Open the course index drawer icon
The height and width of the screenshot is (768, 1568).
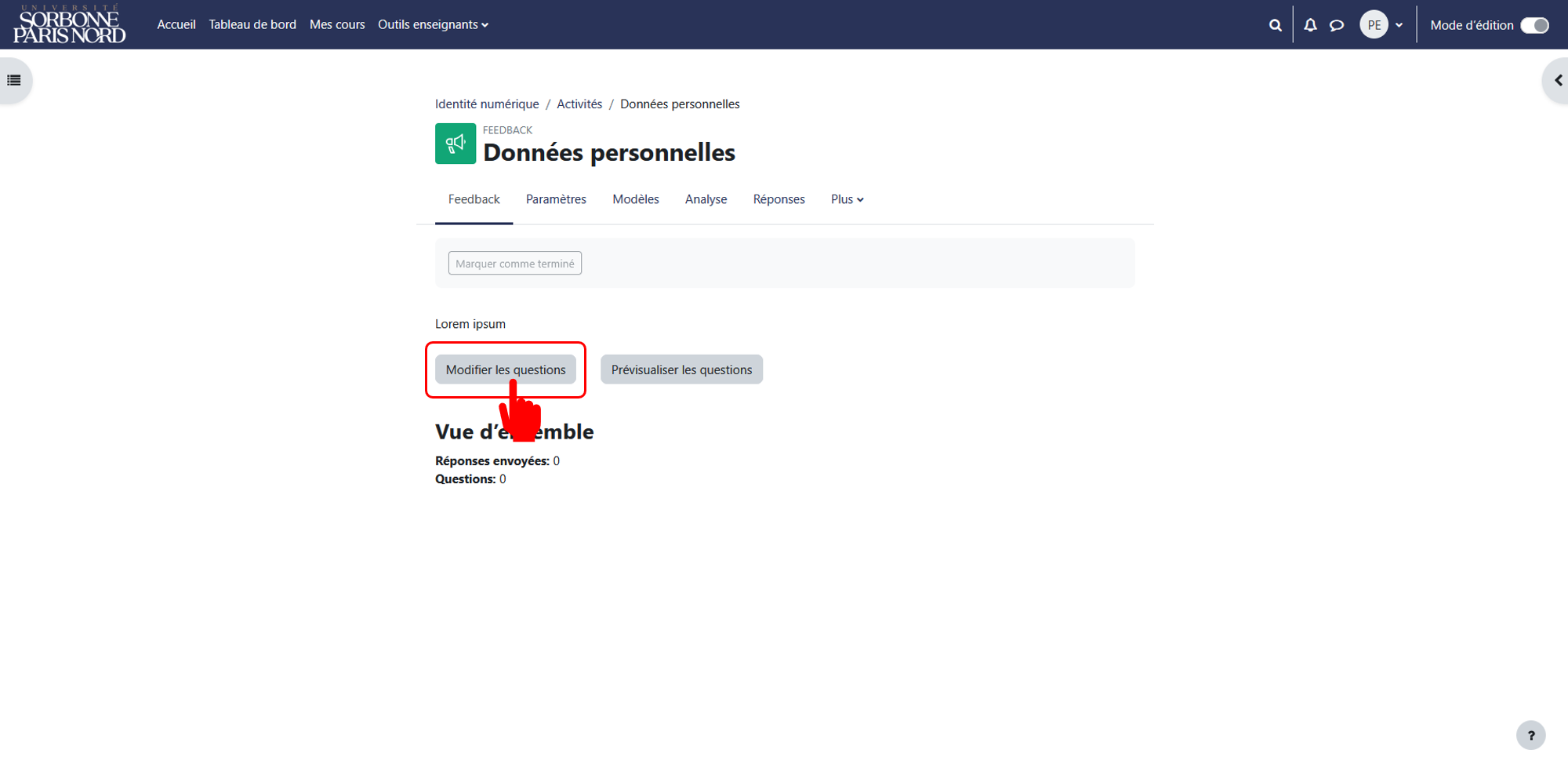(14, 80)
